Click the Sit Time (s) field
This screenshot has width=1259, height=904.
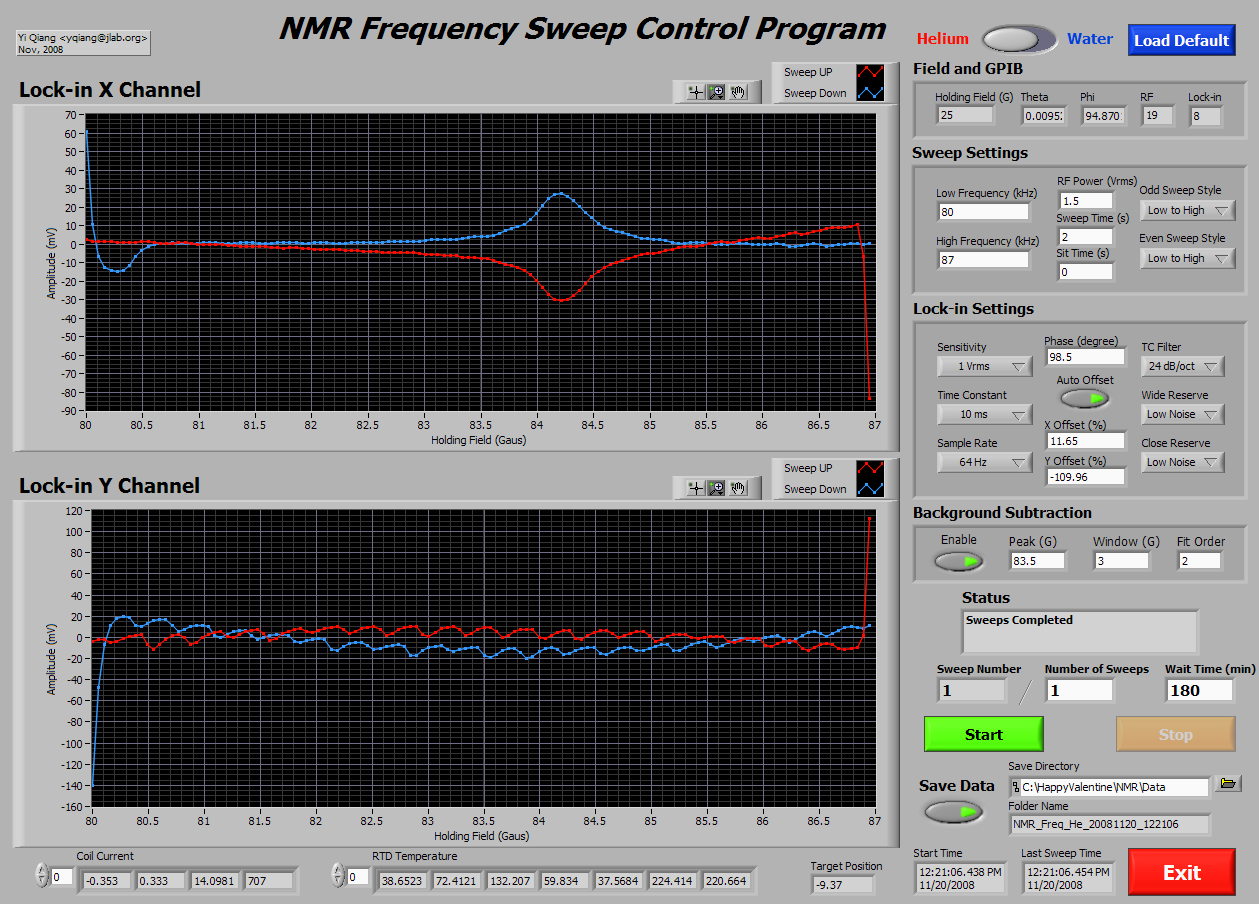coord(1086,272)
